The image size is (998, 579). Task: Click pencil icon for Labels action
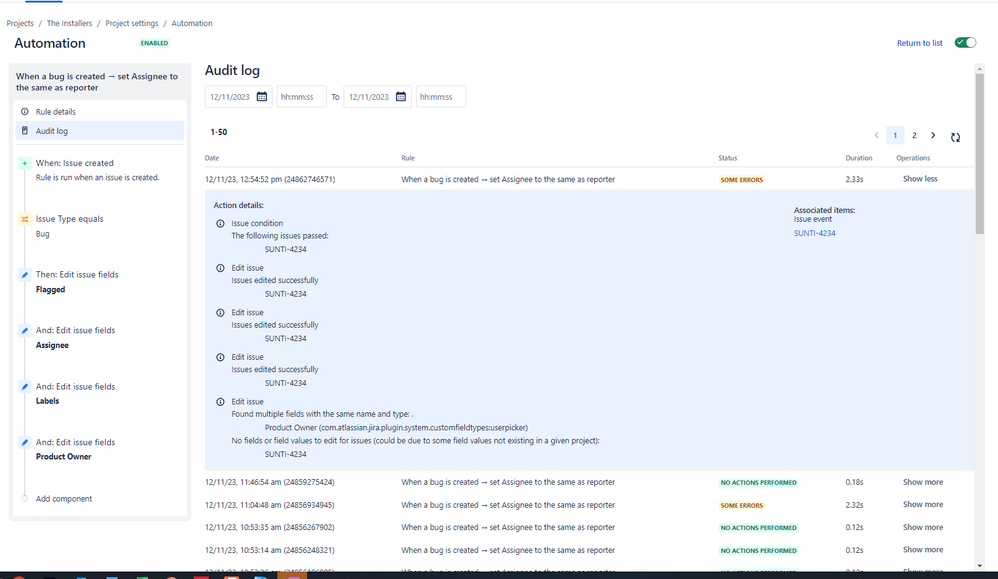point(25,386)
